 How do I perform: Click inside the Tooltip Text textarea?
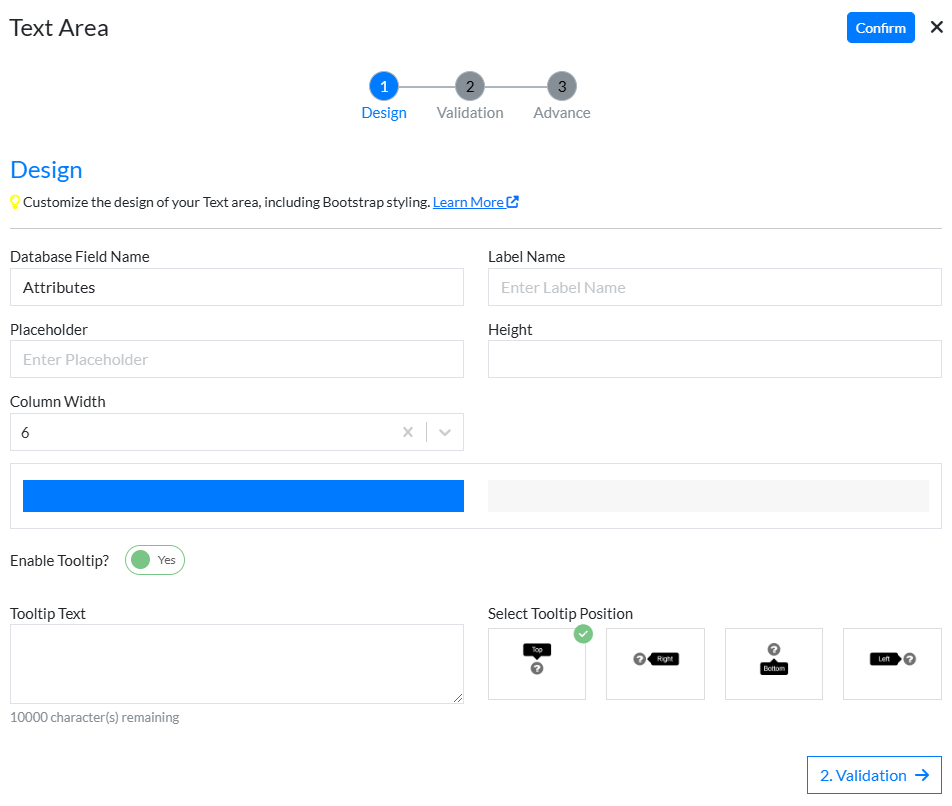click(x=236, y=663)
